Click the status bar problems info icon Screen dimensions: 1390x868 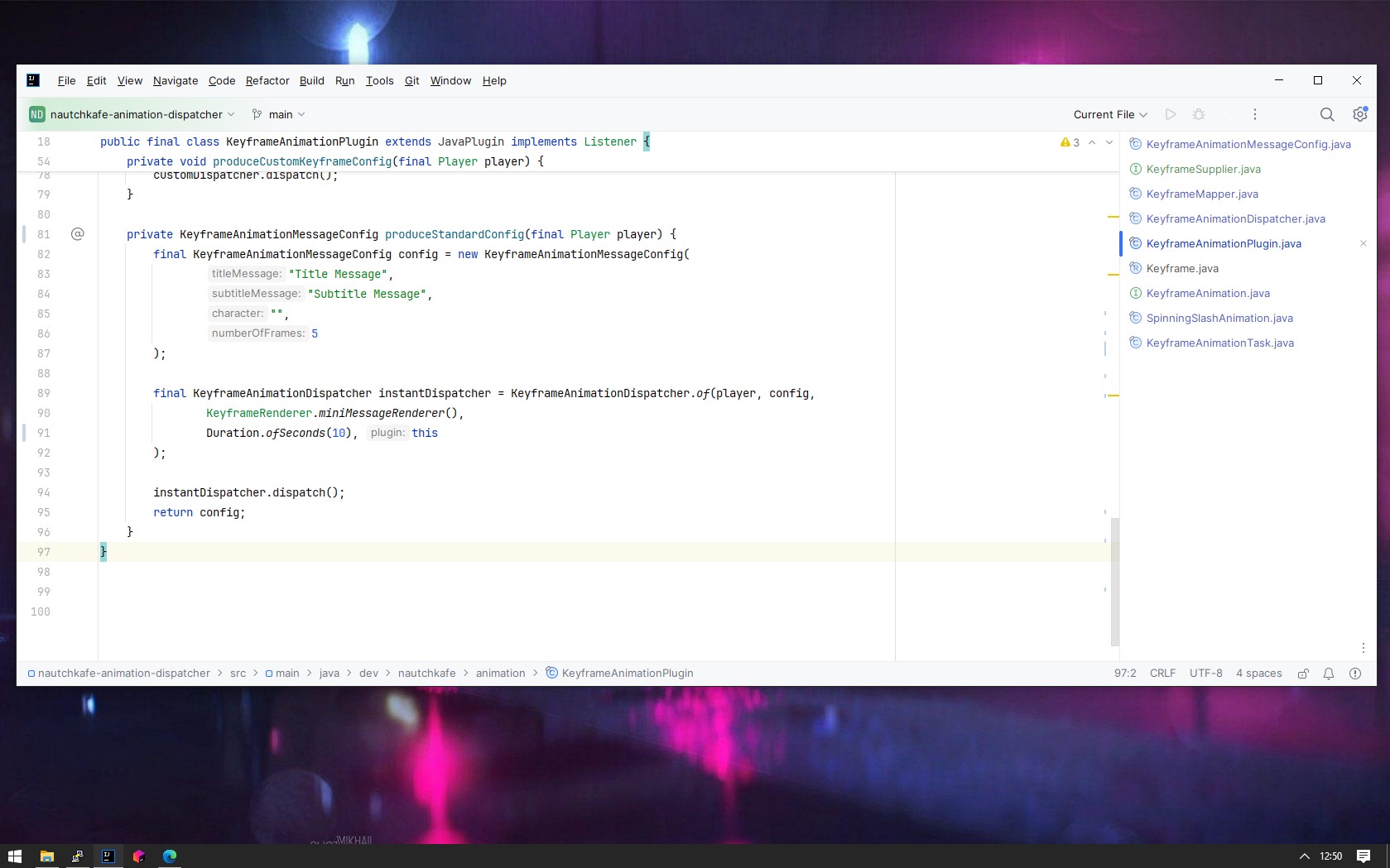[1355, 674]
